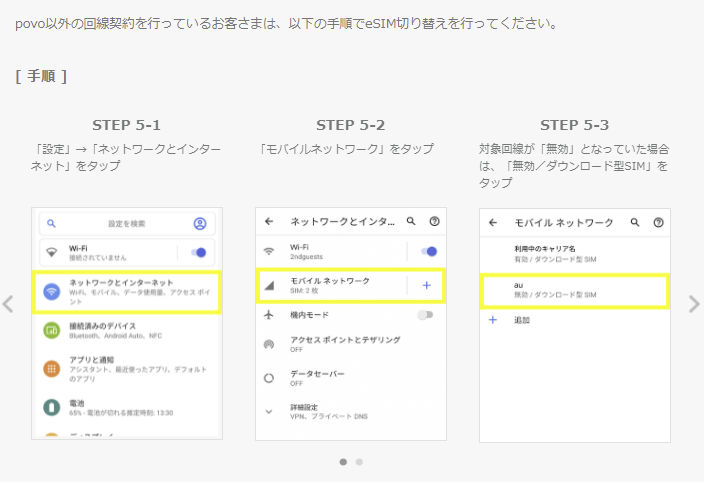Screen dimensions: 704x482
Task: Select the second carousel page dot
Action: click(359, 462)
